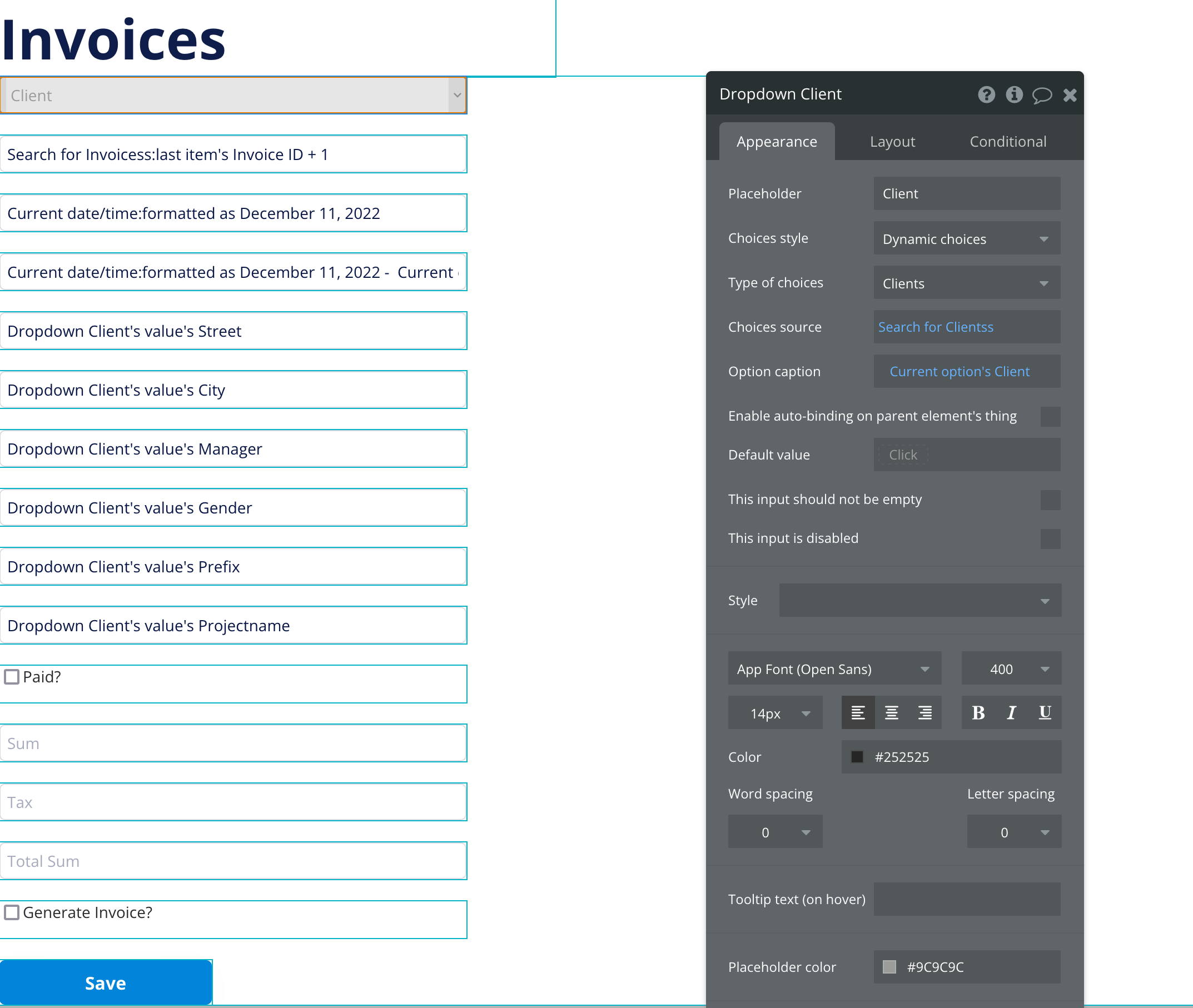The width and height of the screenshot is (1193, 1008).
Task: Enable auto-binding on parent element's thing
Action: pos(1050,417)
